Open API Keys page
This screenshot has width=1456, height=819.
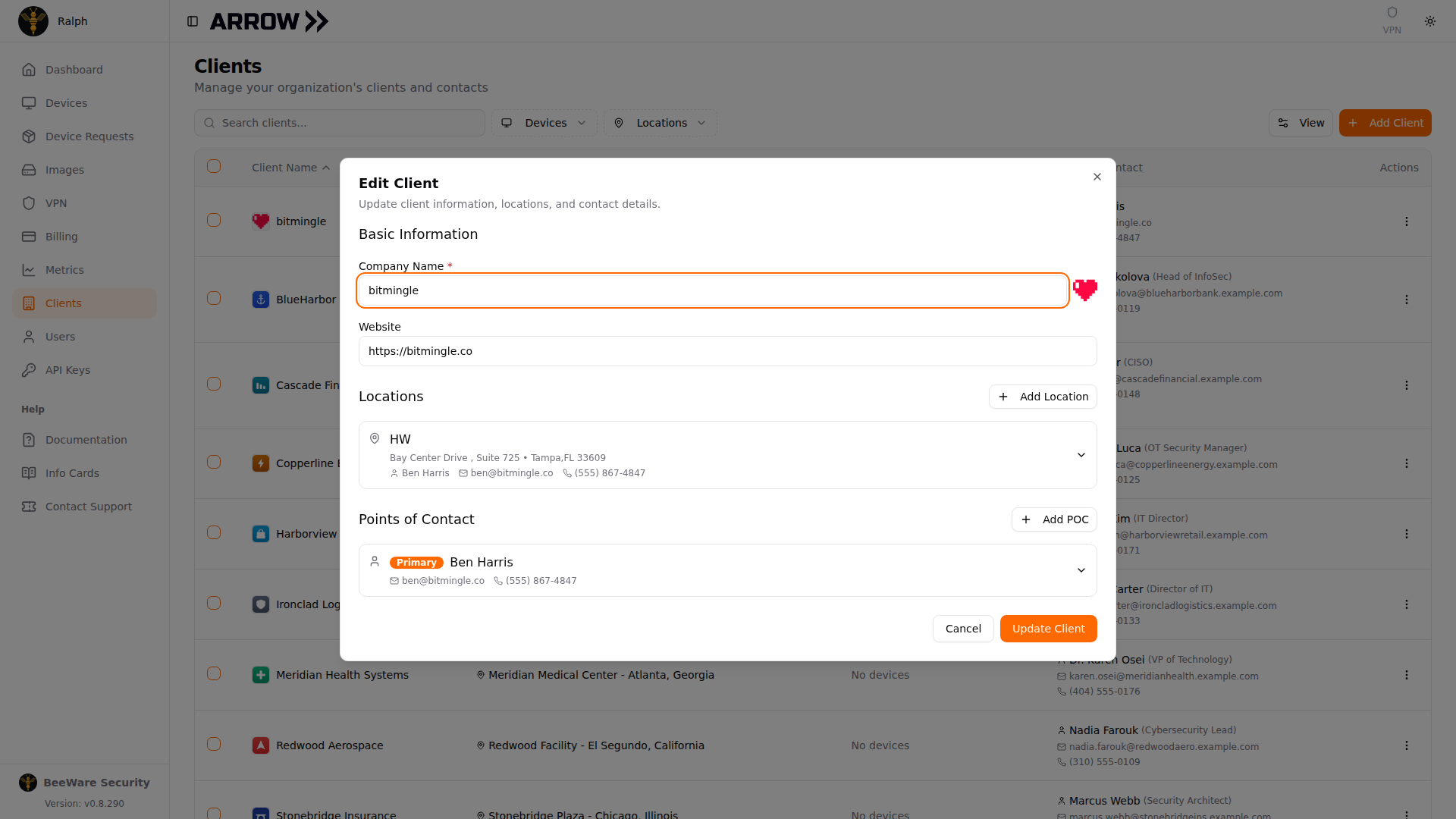click(84, 370)
